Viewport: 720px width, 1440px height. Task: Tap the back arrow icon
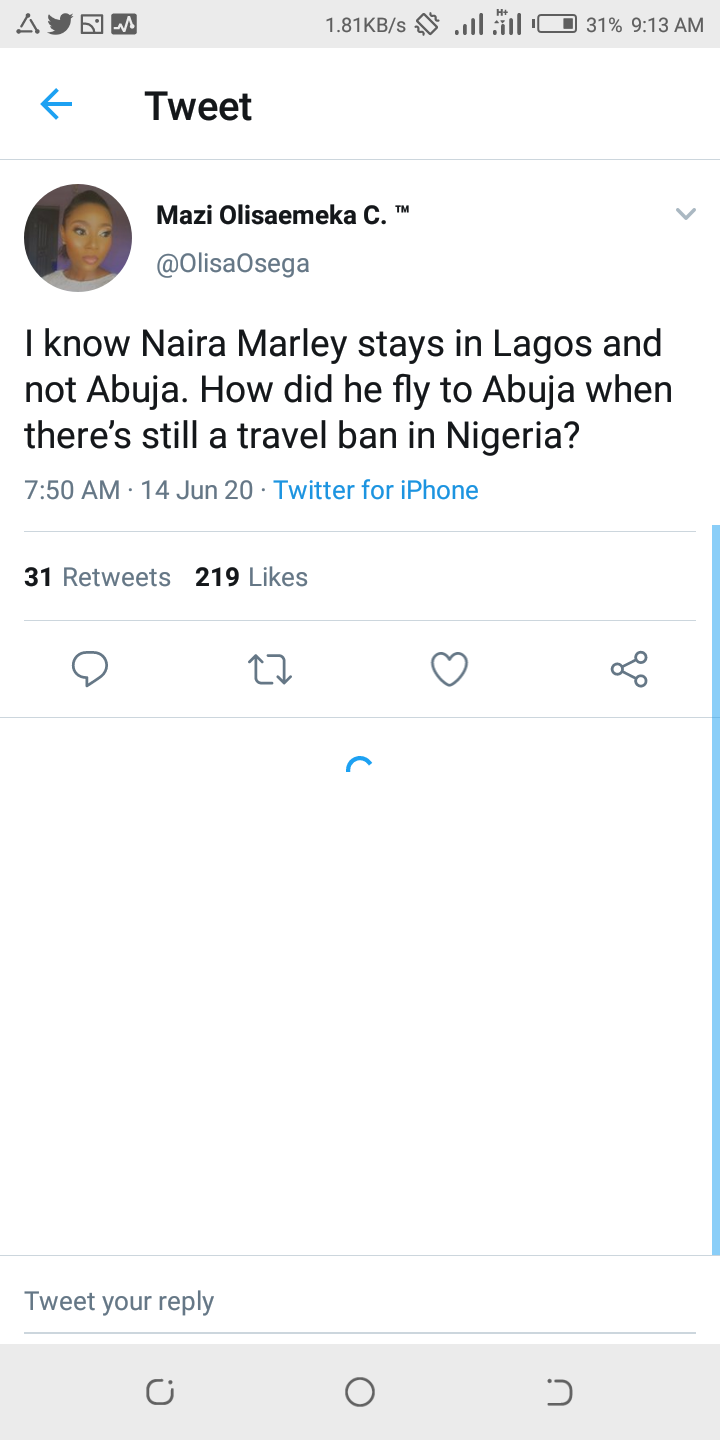point(56,105)
